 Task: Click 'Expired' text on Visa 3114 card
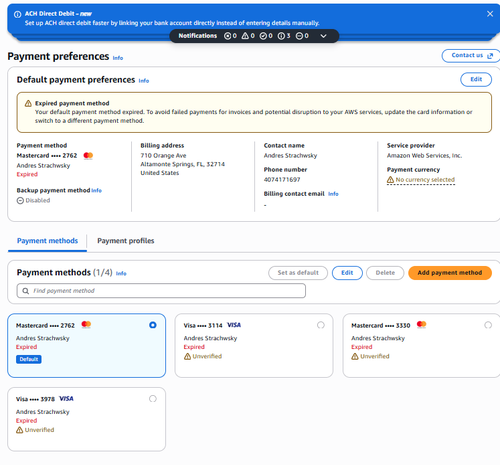[x=194, y=347]
